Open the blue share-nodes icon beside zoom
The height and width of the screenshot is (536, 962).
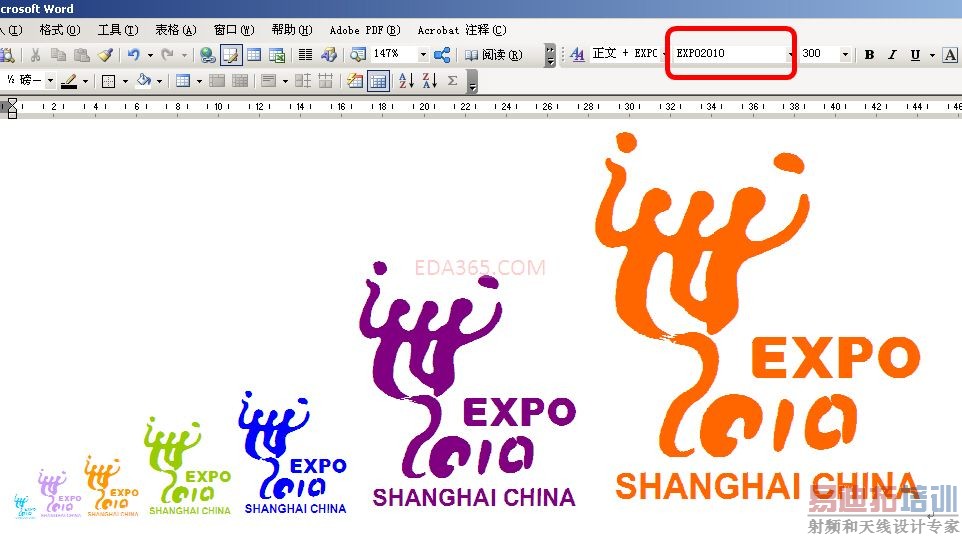tap(442, 55)
